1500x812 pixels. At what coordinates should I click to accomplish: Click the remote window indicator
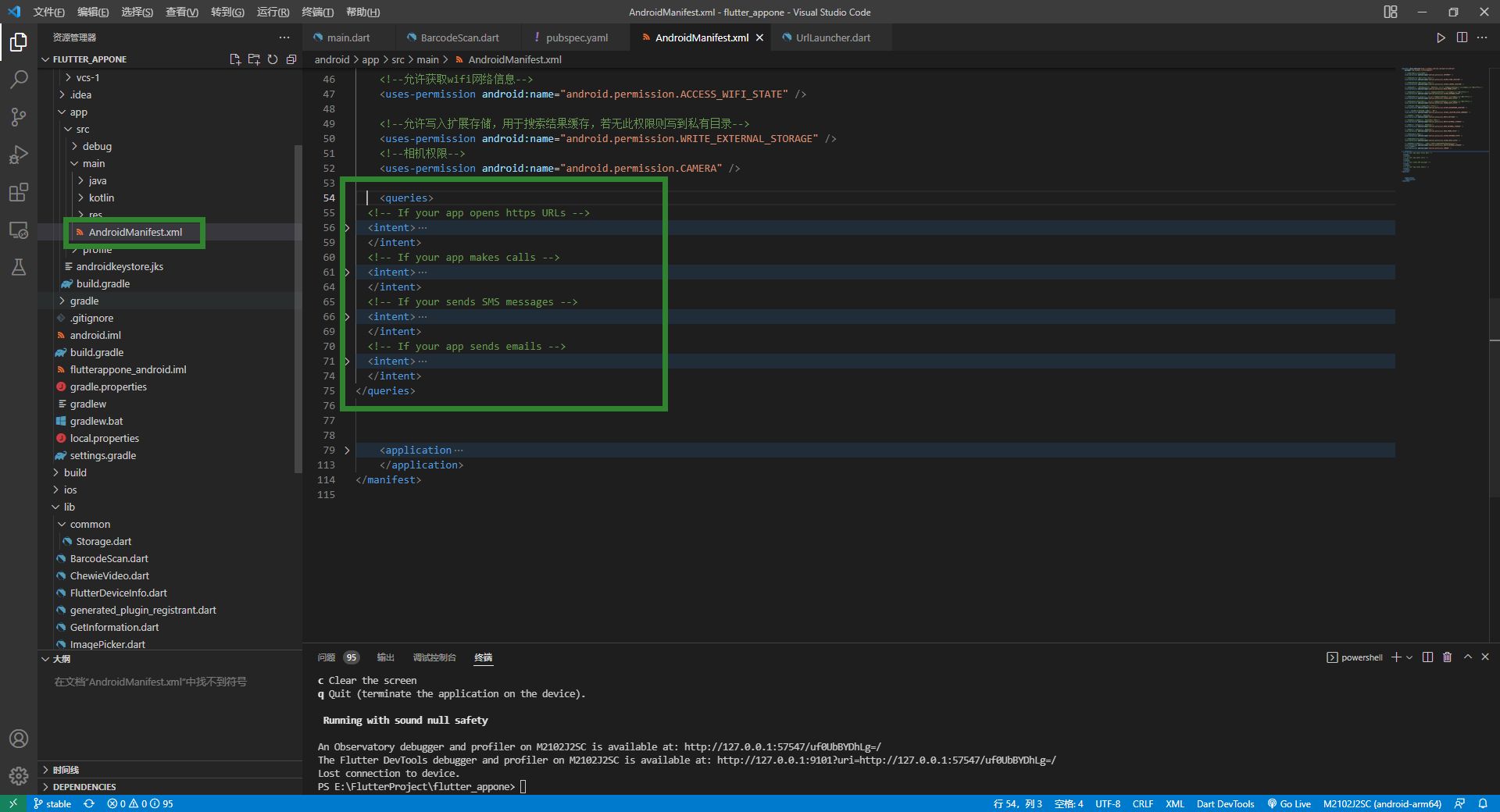click(13, 803)
